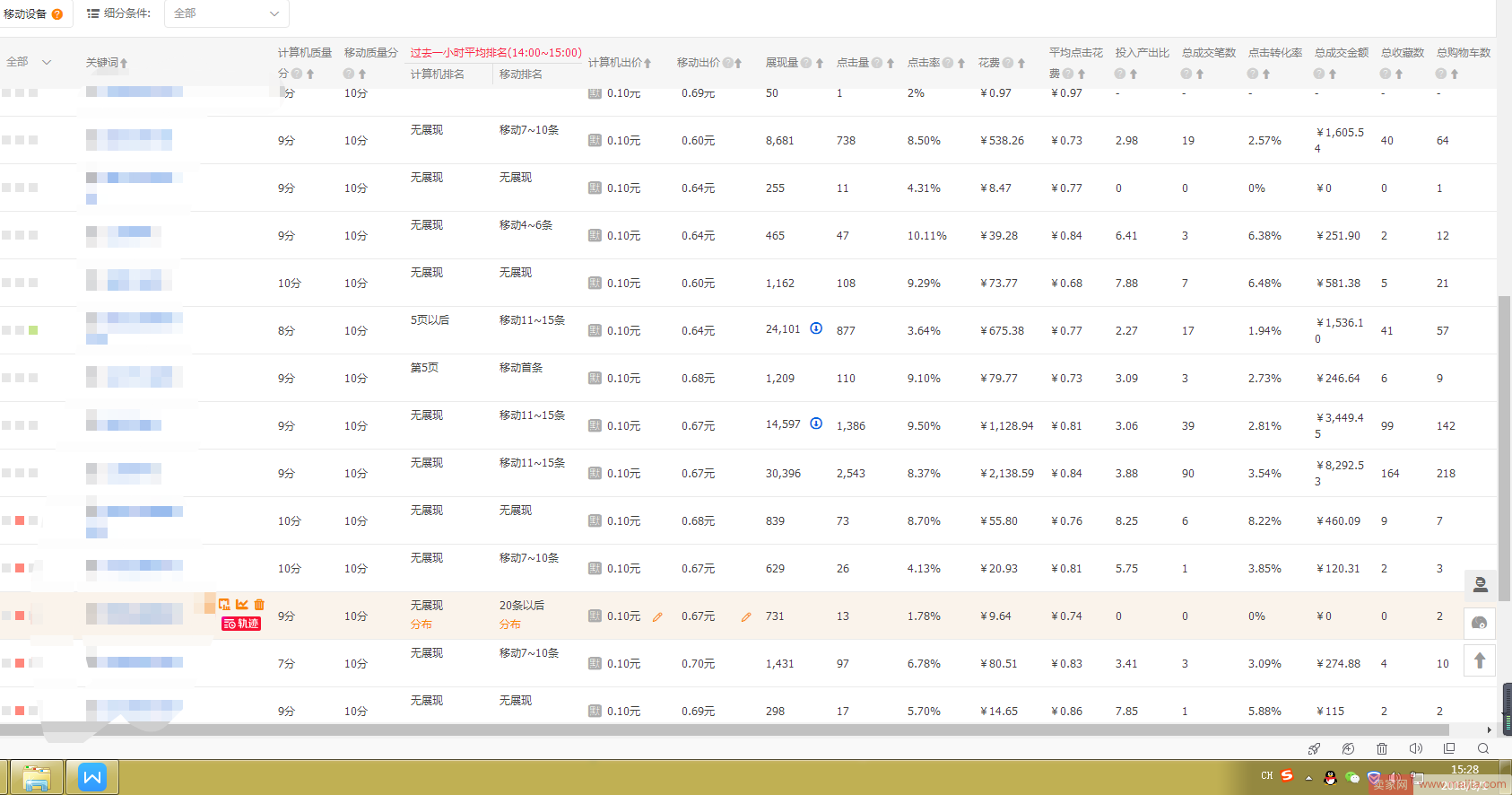This screenshot has width=1512, height=795.
Task: Sort by 移动出价 arrow
Action: click(x=738, y=63)
